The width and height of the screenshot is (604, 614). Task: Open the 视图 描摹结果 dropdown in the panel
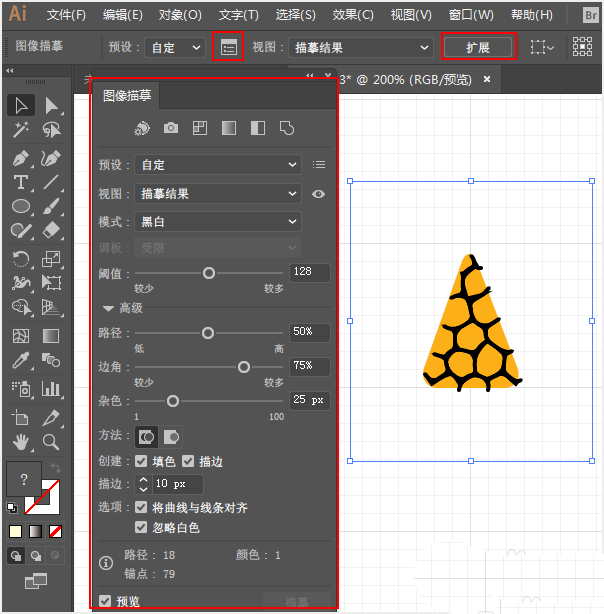pos(218,193)
